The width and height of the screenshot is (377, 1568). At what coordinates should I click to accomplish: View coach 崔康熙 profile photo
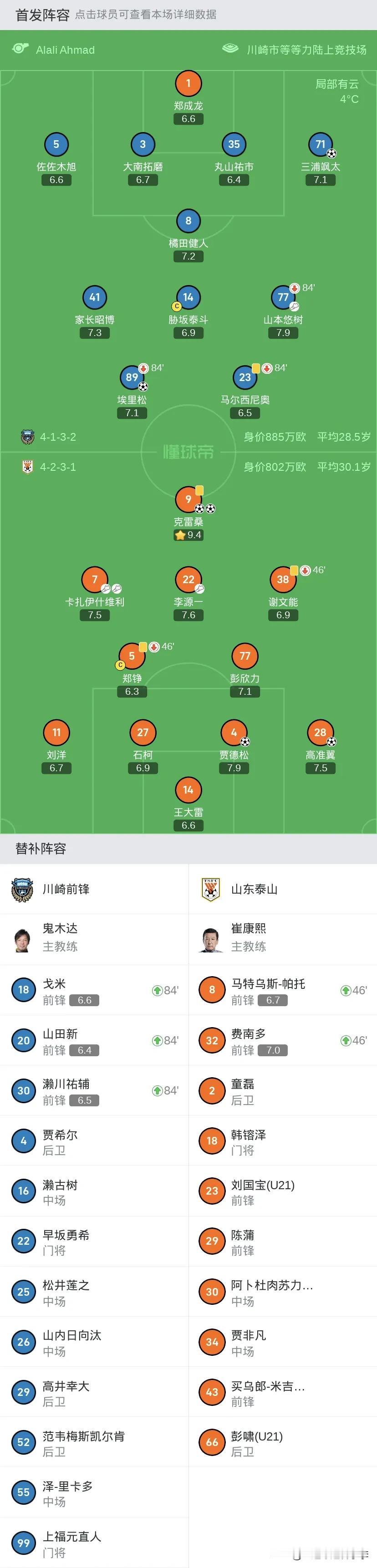(211, 939)
